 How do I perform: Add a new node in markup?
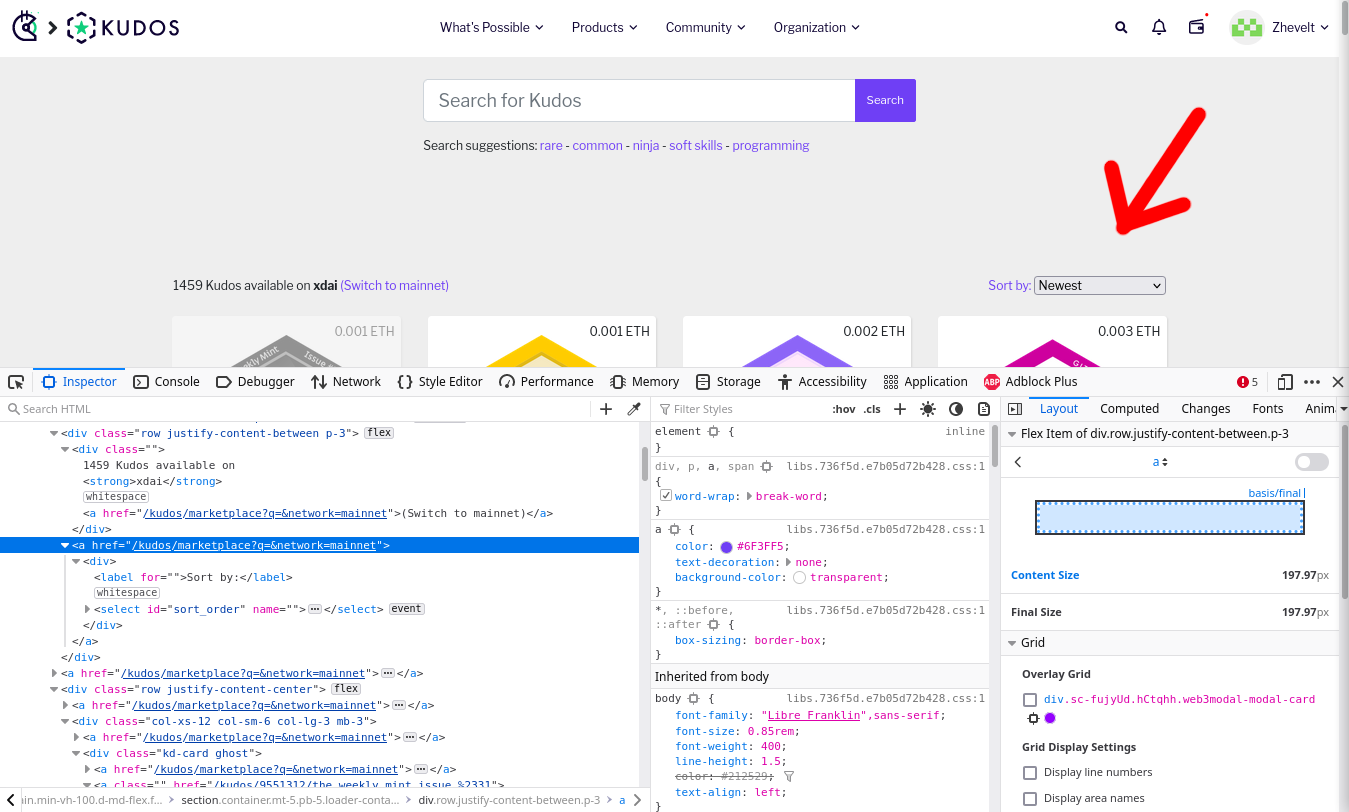pos(606,409)
